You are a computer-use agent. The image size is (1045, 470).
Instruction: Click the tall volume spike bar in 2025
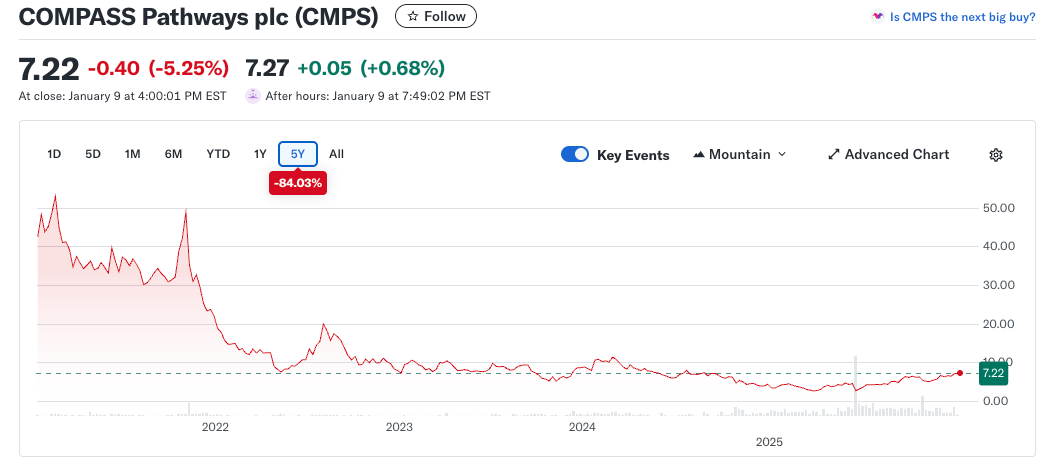[x=855, y=387]
